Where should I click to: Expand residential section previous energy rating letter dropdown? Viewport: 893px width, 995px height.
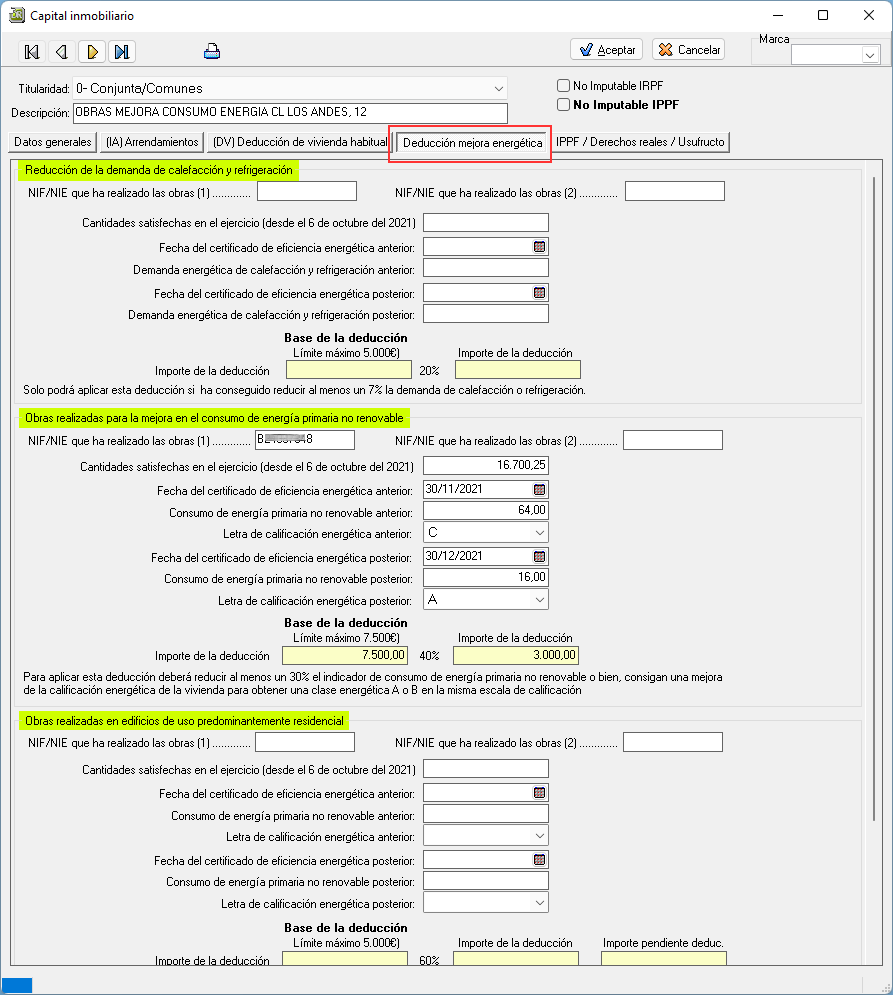[539, 836]
